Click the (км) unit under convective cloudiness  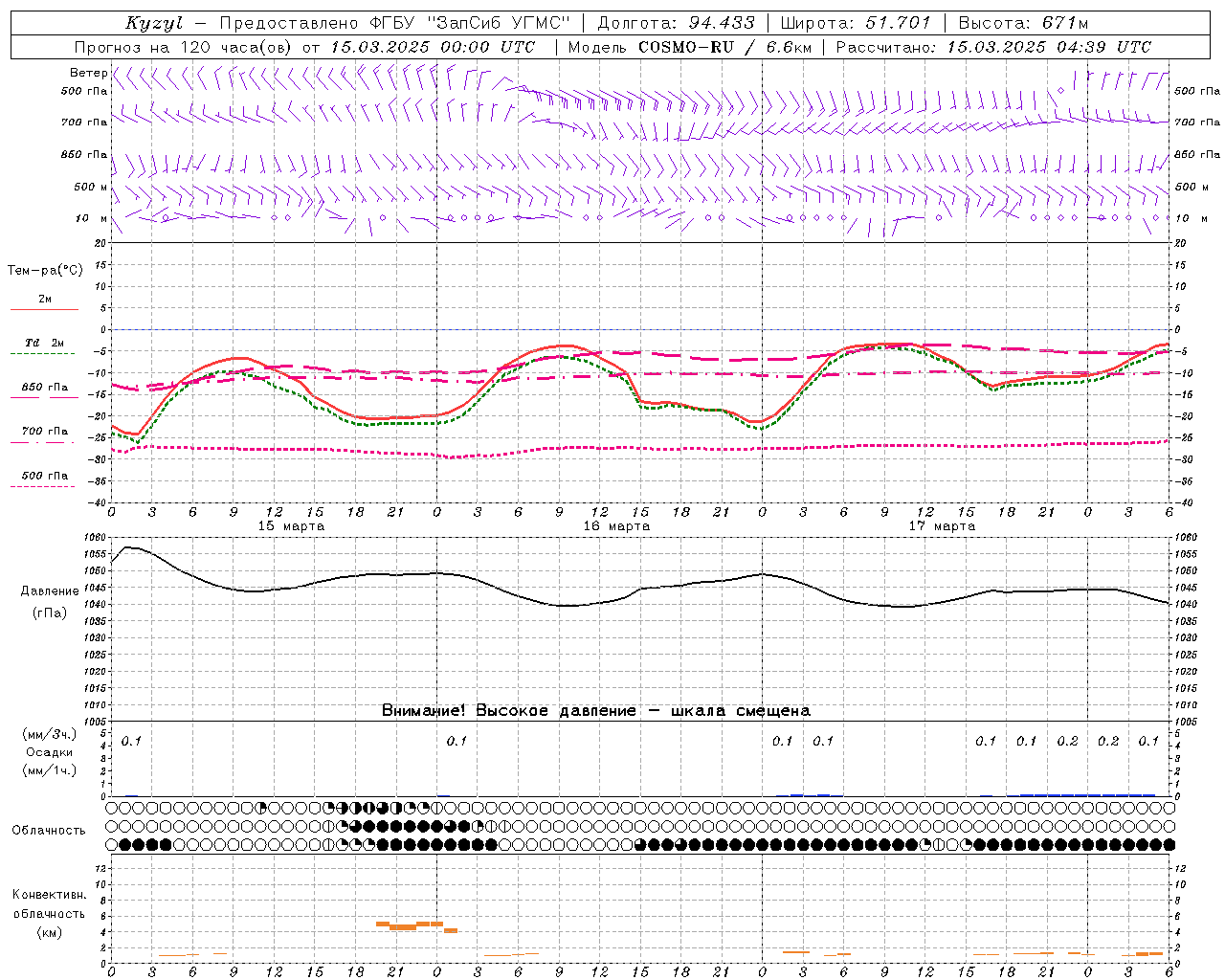[50, 932]
